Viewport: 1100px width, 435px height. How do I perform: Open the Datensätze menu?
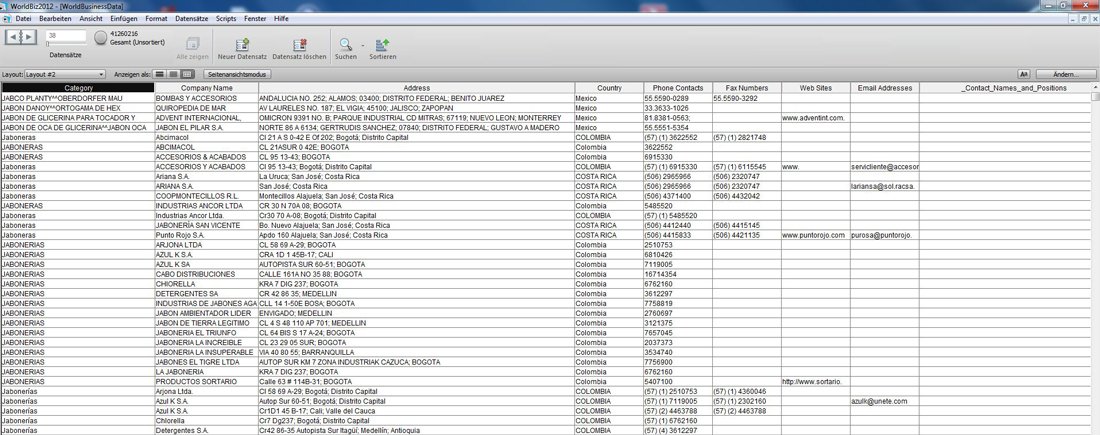tap(192, 19)
